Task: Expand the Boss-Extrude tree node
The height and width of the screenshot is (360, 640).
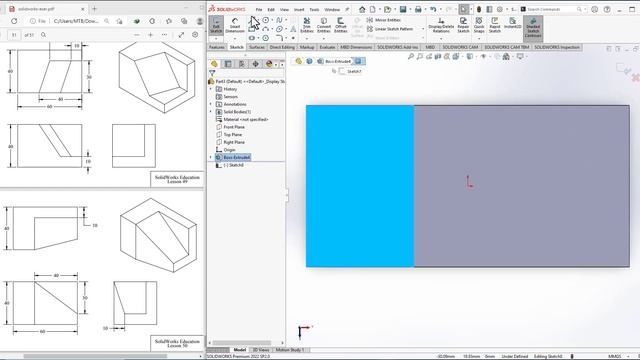Action: (x=211, y=157)
